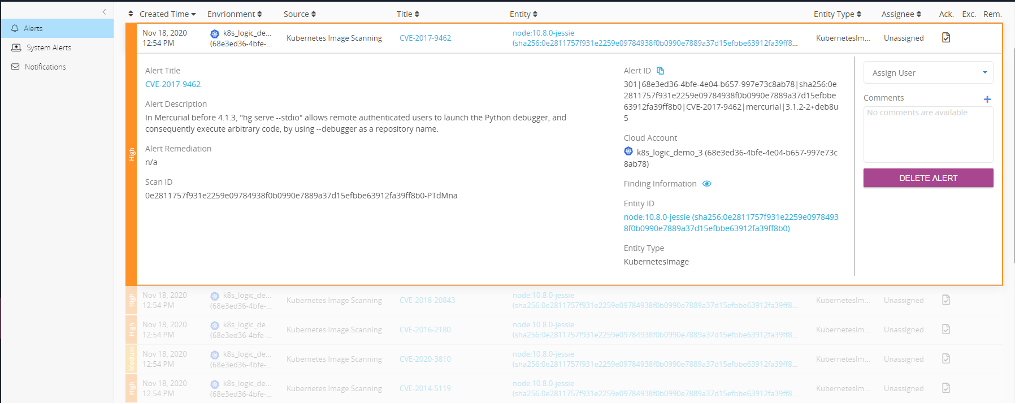Open the node:10.8.0-jessie entity link in expanded row
The height and width of the screenshot is (404, 1016).
[x=654, y=38]
